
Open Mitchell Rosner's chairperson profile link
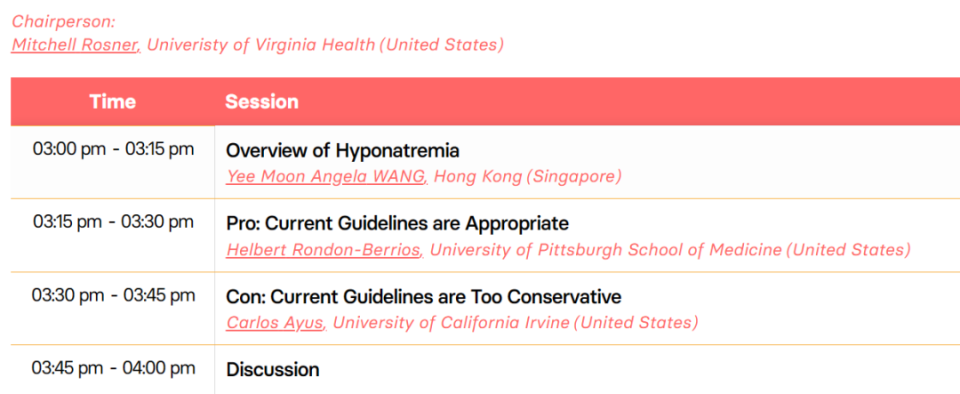[75, 45]
